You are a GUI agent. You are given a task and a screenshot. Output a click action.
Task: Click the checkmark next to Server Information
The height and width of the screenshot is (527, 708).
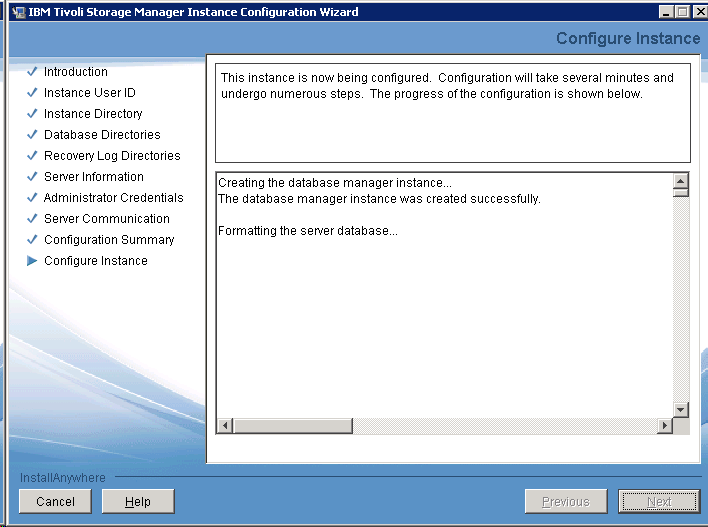32,177
